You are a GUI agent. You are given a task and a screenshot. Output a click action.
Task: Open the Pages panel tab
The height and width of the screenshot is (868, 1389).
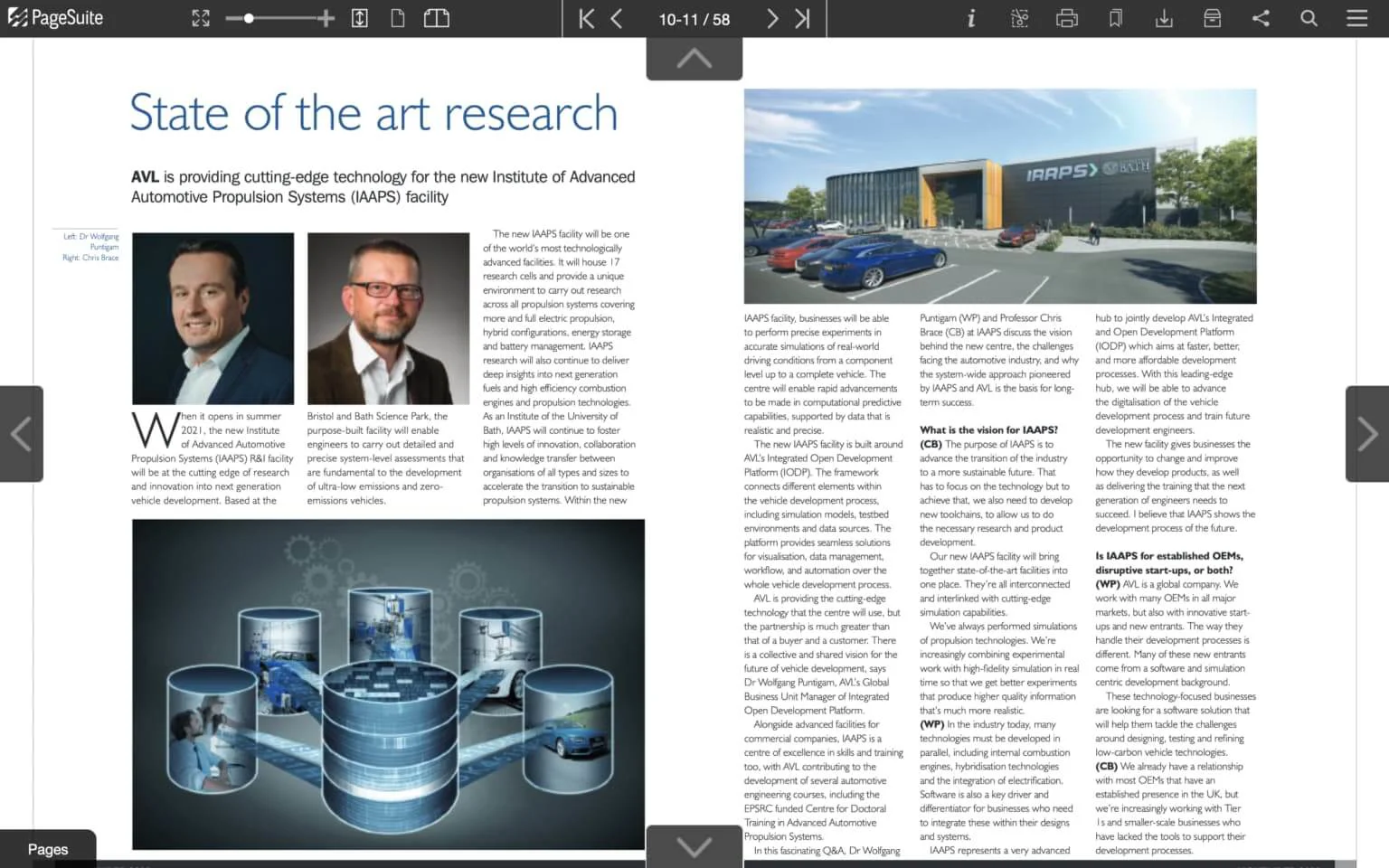(48, 849)
